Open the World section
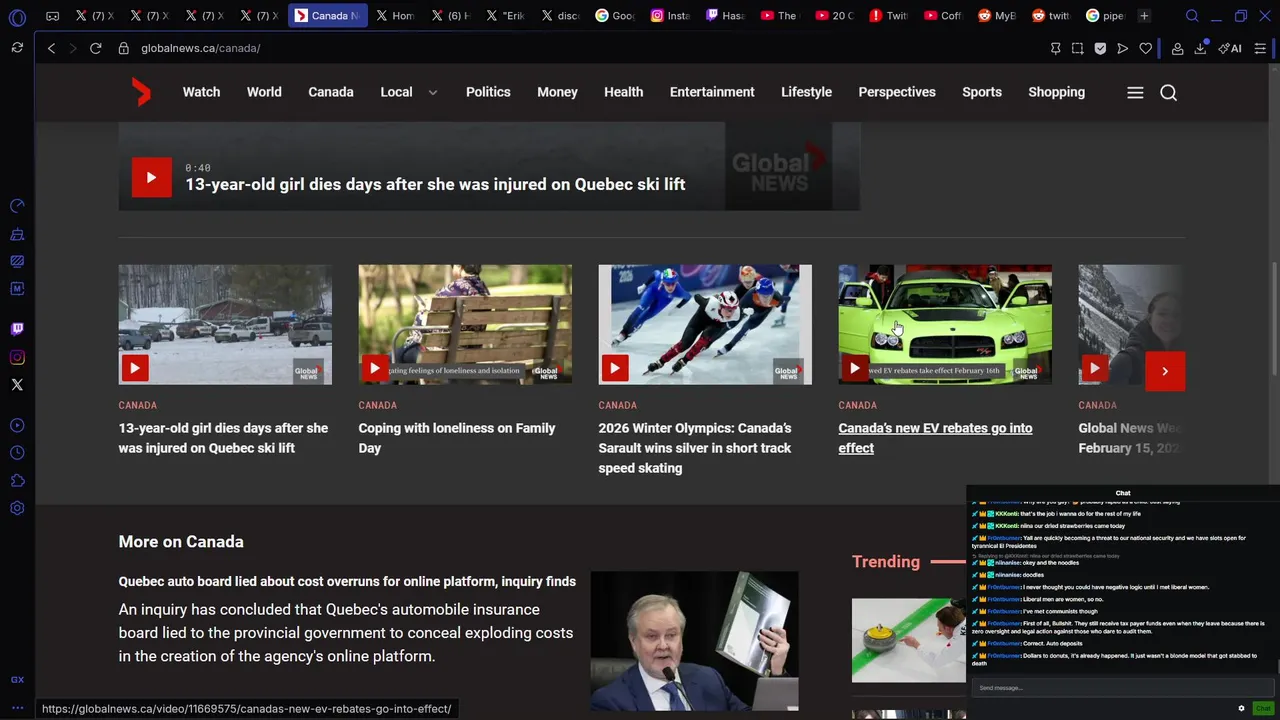 264,92
